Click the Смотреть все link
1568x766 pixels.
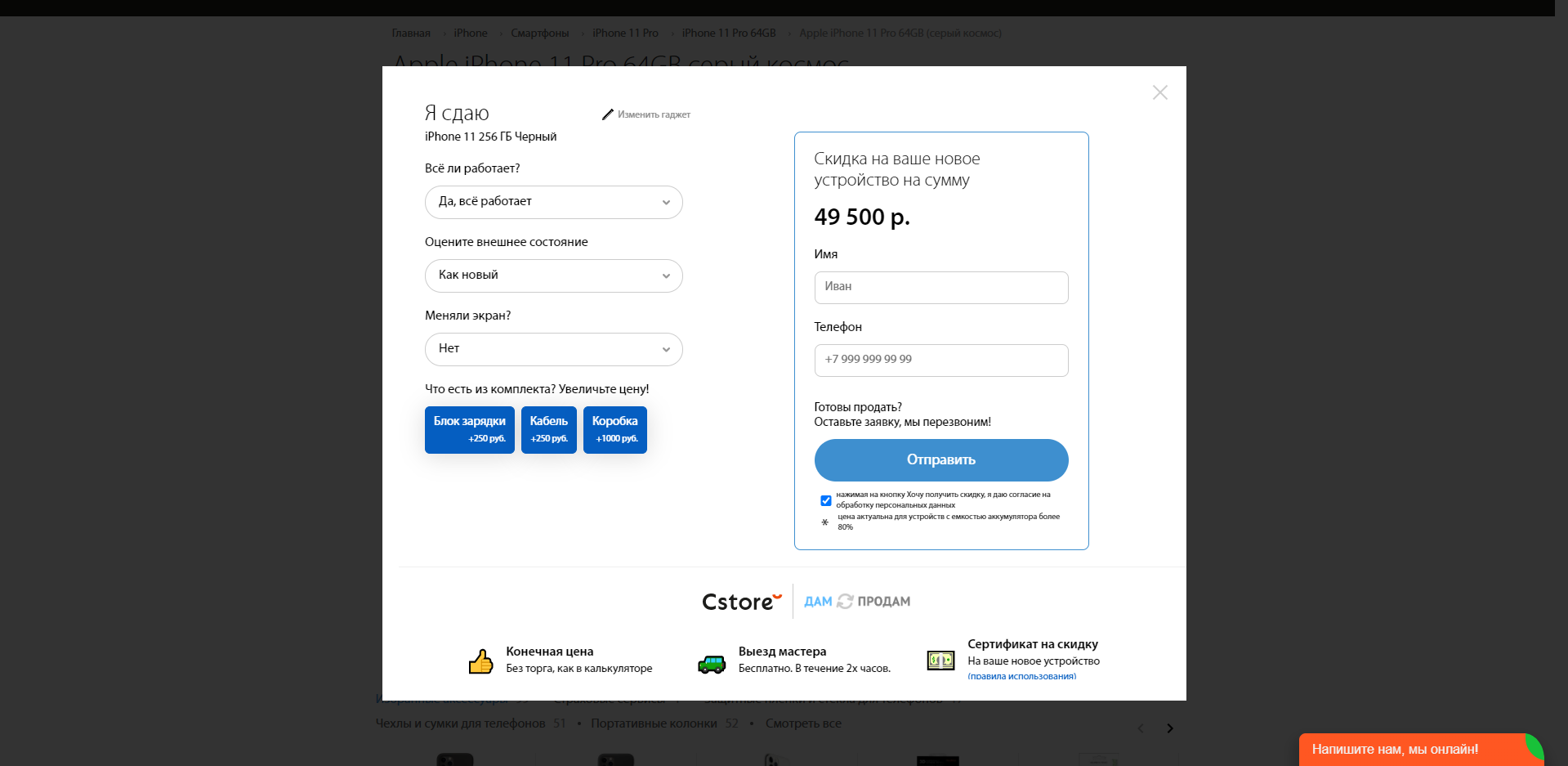pyautogui.click(x=803, y=723)
